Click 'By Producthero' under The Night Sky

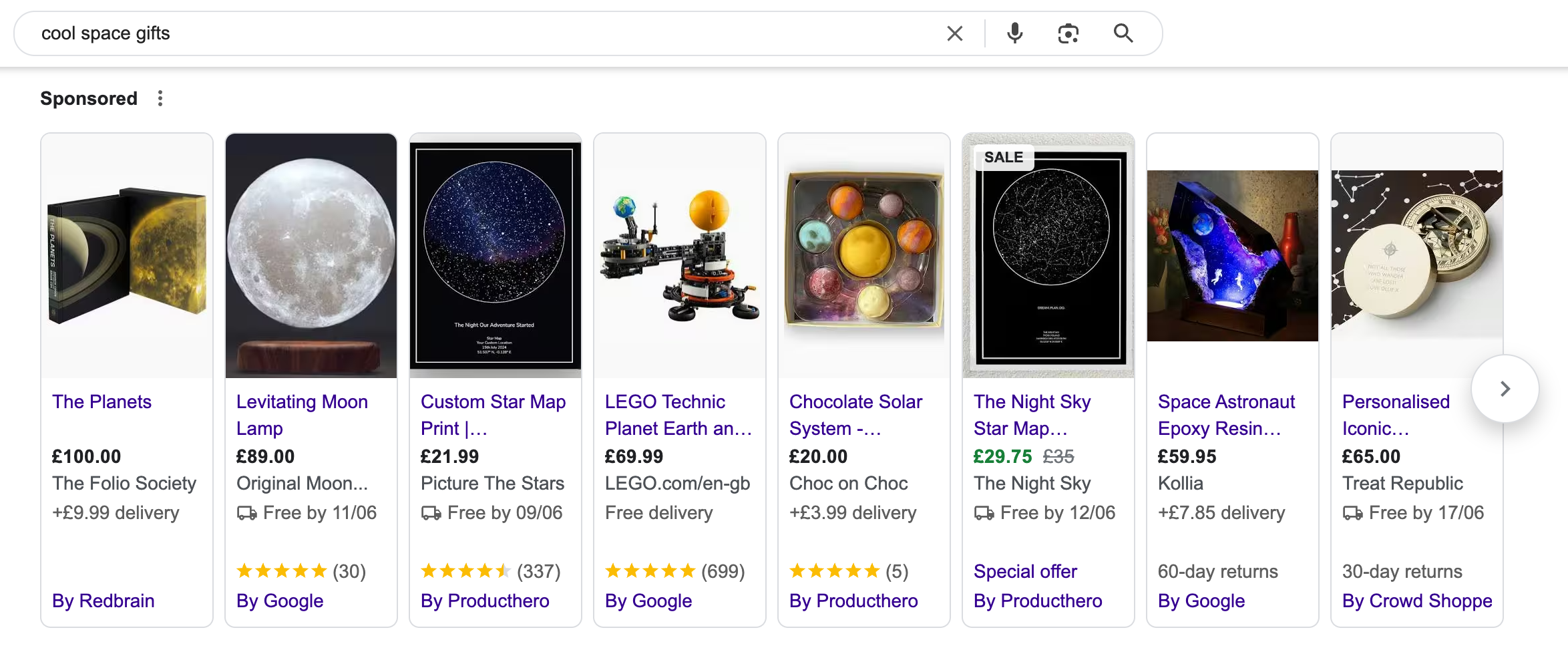1038,601
